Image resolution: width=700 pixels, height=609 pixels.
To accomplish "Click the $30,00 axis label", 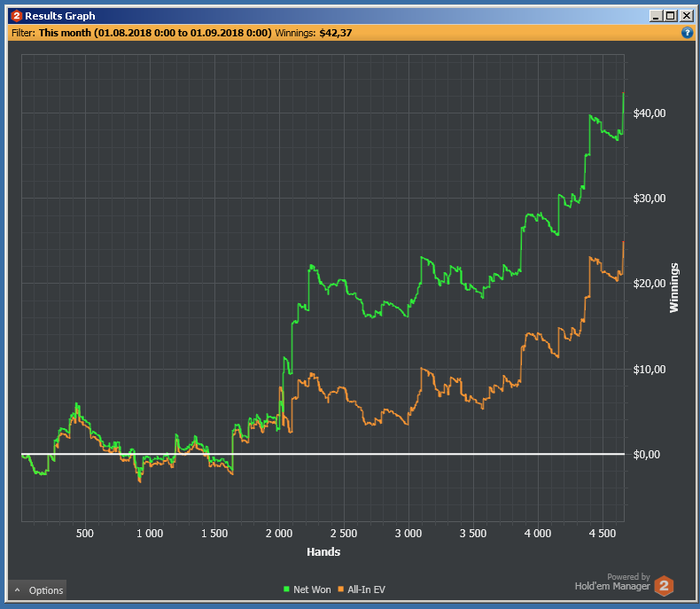I will click(x=649, y=198).
